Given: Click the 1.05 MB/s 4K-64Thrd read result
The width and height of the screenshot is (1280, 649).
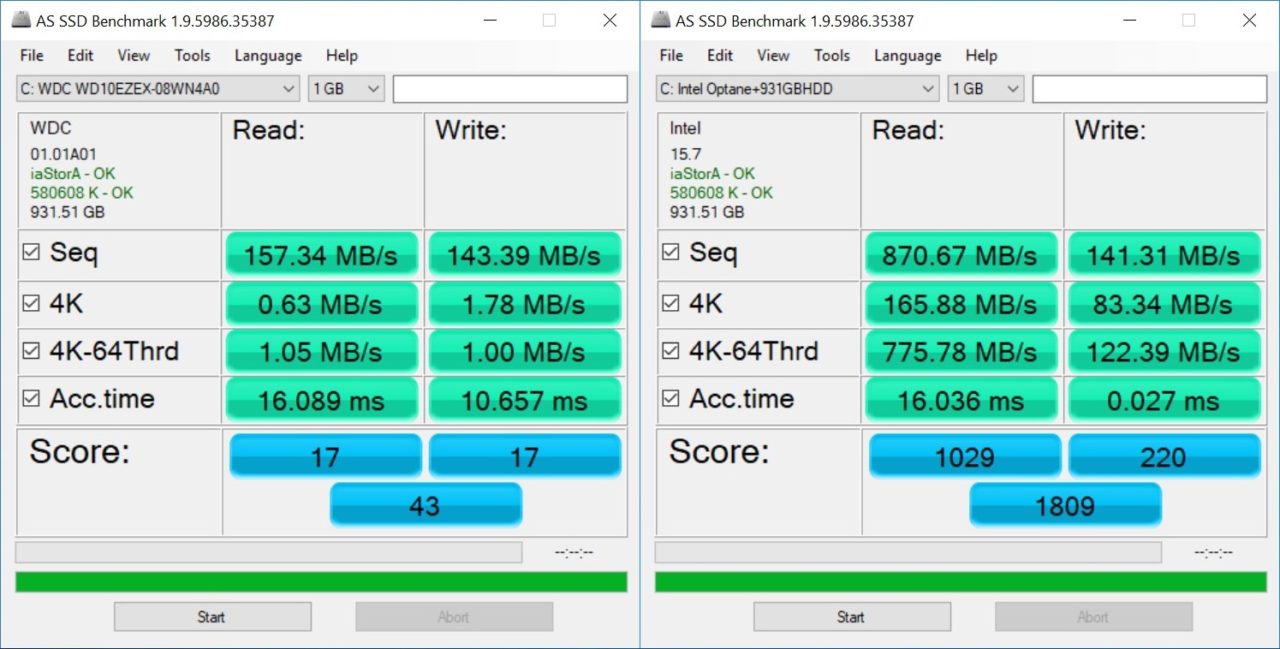Looking at the screenshot, I should pyautogui.click(x=321, y=352).
